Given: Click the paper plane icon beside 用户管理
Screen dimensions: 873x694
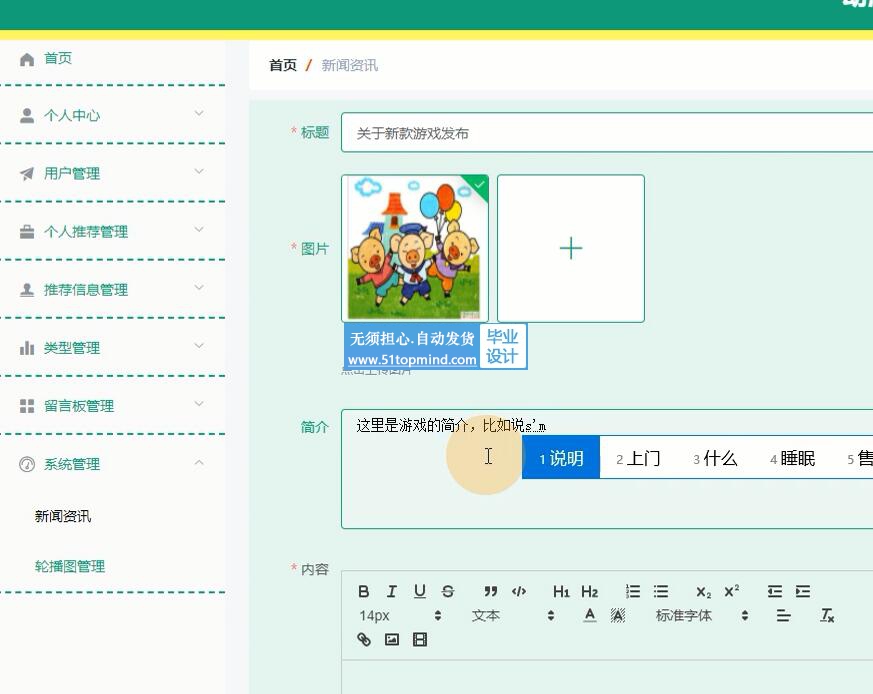Looking at the screenshot, I should [27, 174].
